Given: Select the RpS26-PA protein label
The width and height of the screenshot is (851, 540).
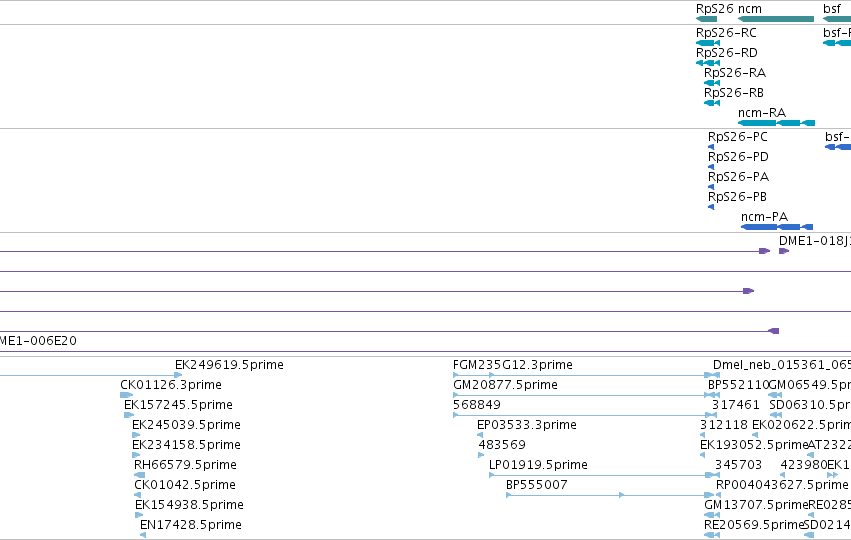Looking at the screenshot, I should (x=738, y=177).
